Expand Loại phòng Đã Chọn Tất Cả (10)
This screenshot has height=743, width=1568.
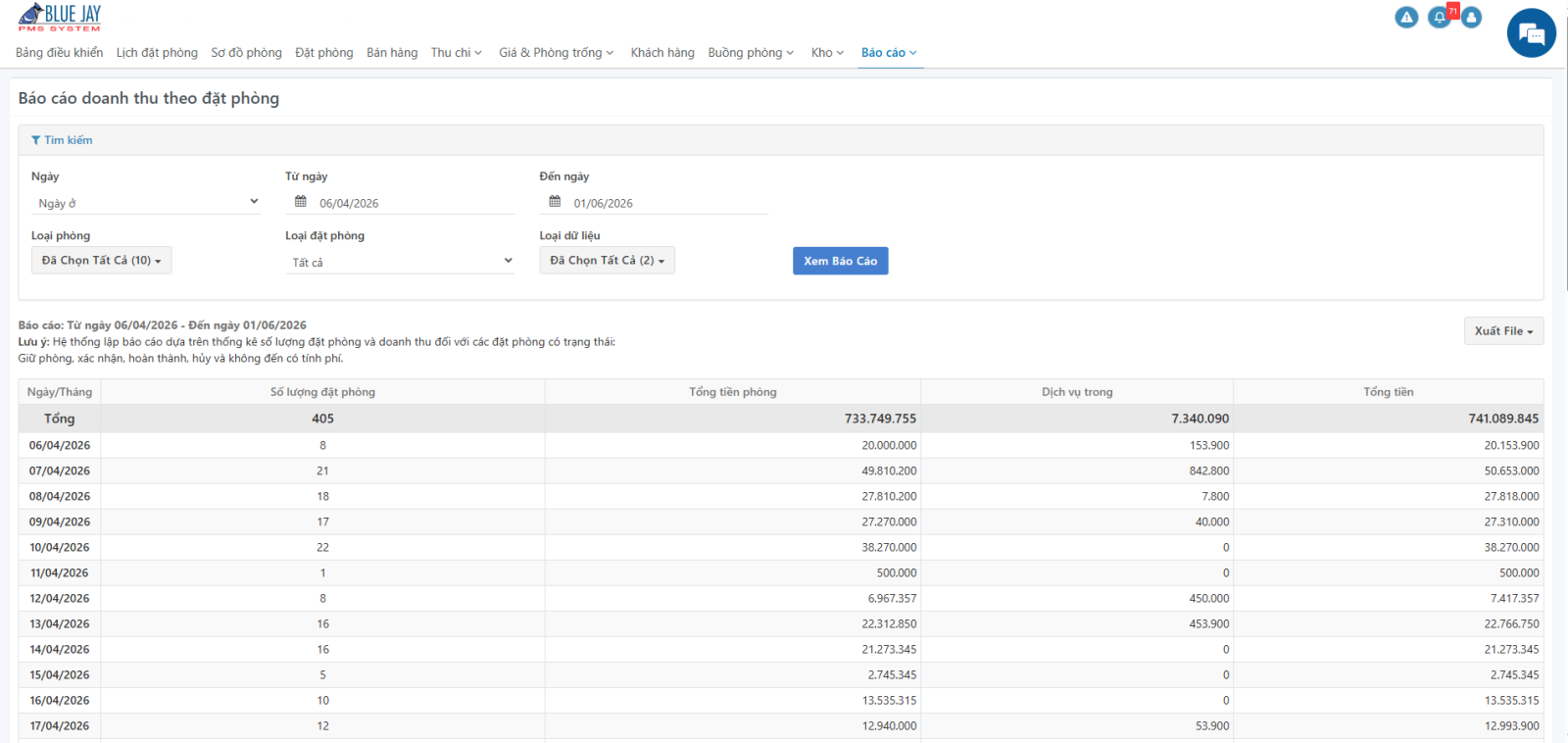[102, 260]
